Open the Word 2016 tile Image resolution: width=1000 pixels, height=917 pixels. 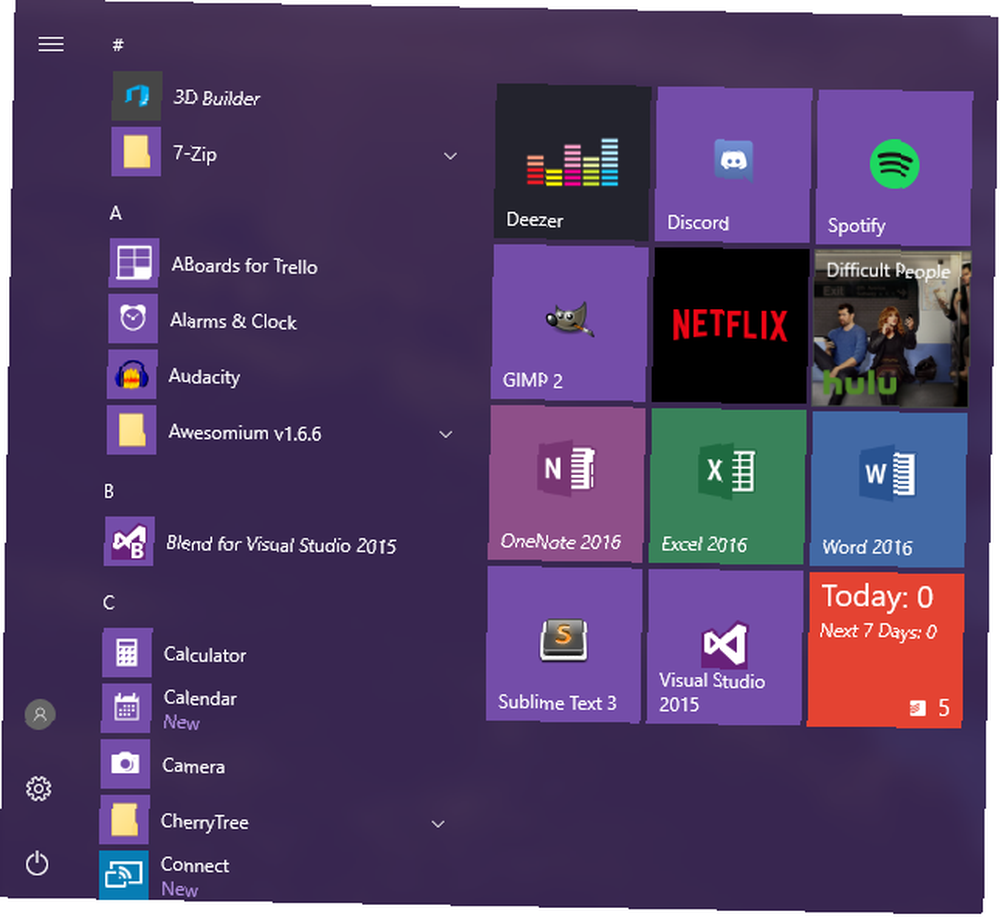tap(888, 489)
